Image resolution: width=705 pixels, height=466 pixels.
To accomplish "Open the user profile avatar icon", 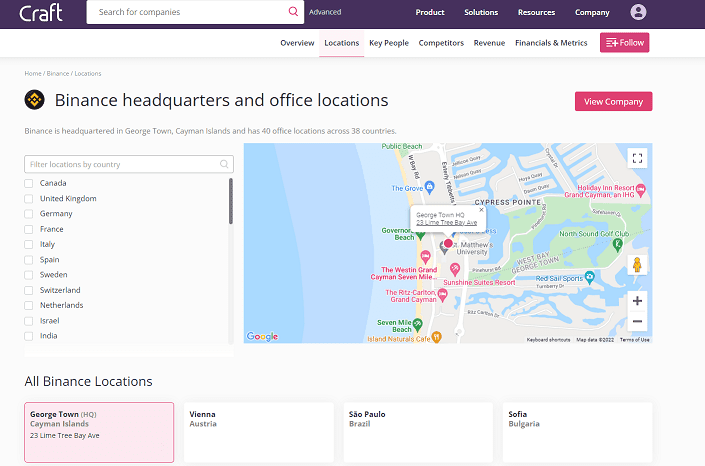I will 638,12.
